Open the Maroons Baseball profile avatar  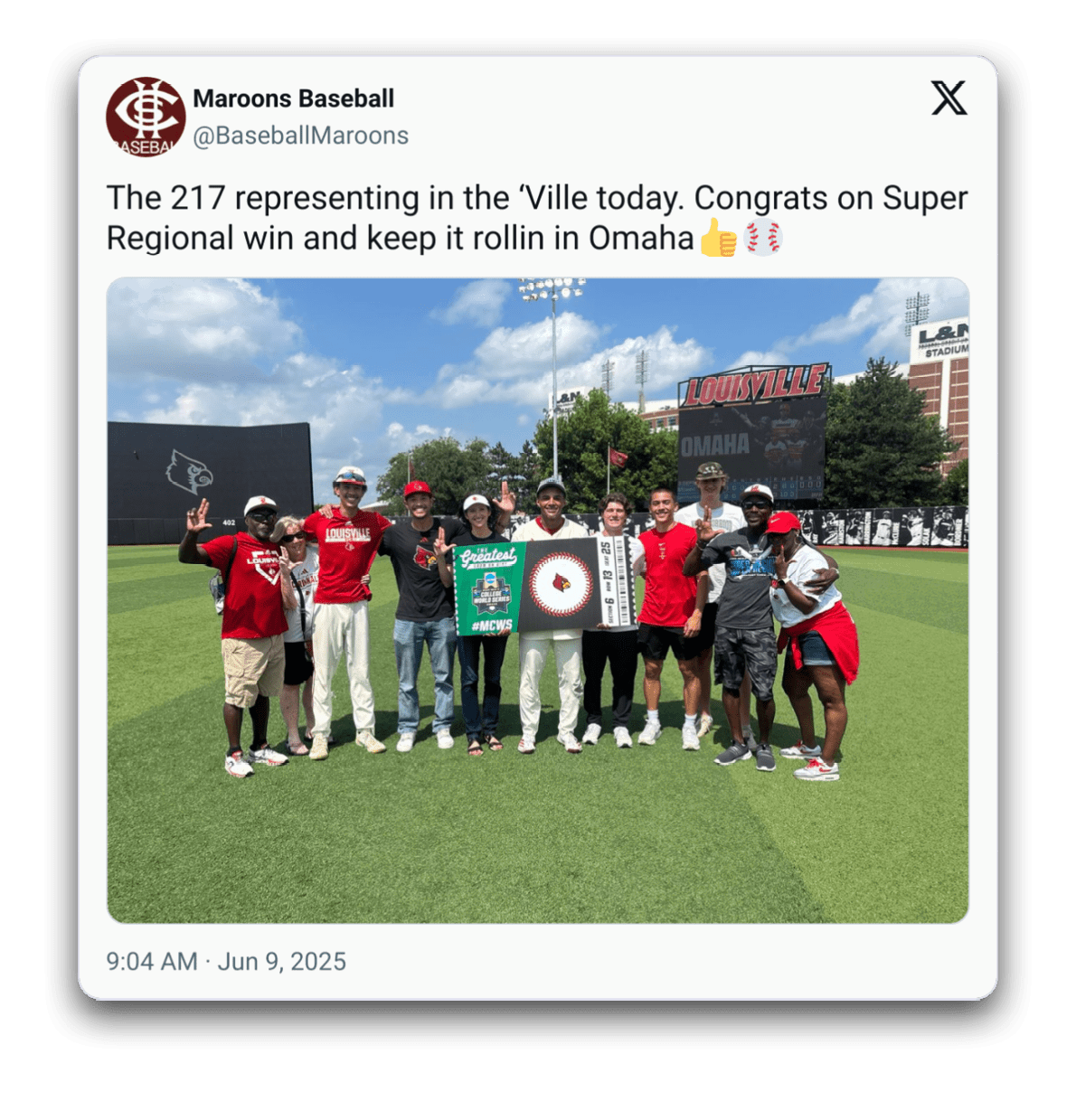click(146, 117)
